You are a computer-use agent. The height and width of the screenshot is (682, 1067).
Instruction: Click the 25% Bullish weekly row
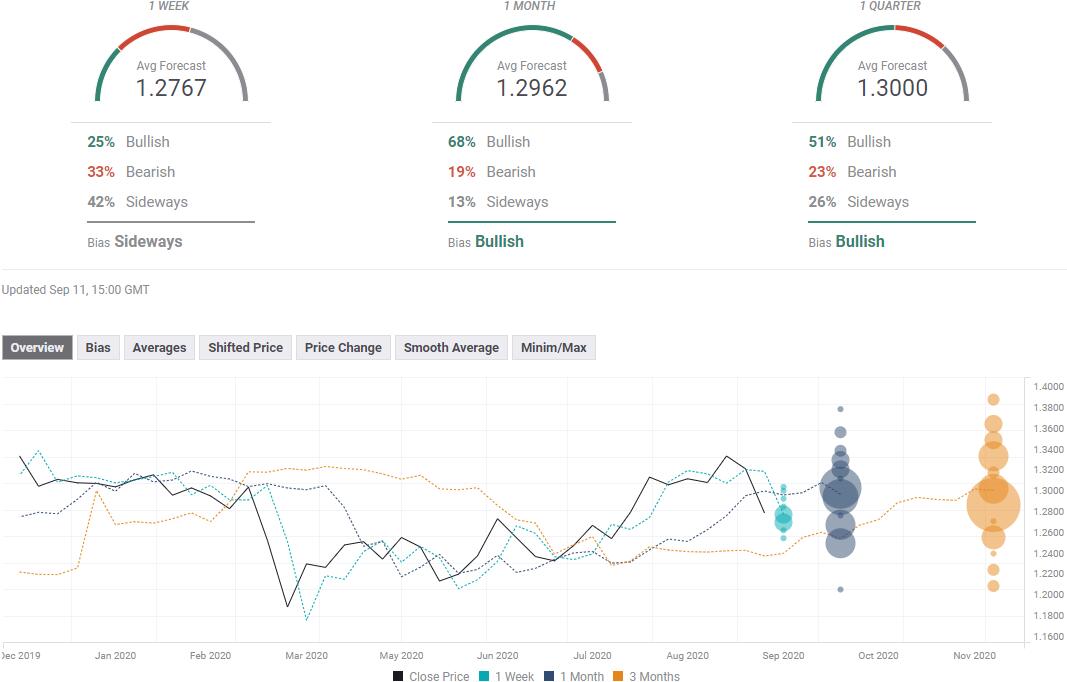coord(129,142)
